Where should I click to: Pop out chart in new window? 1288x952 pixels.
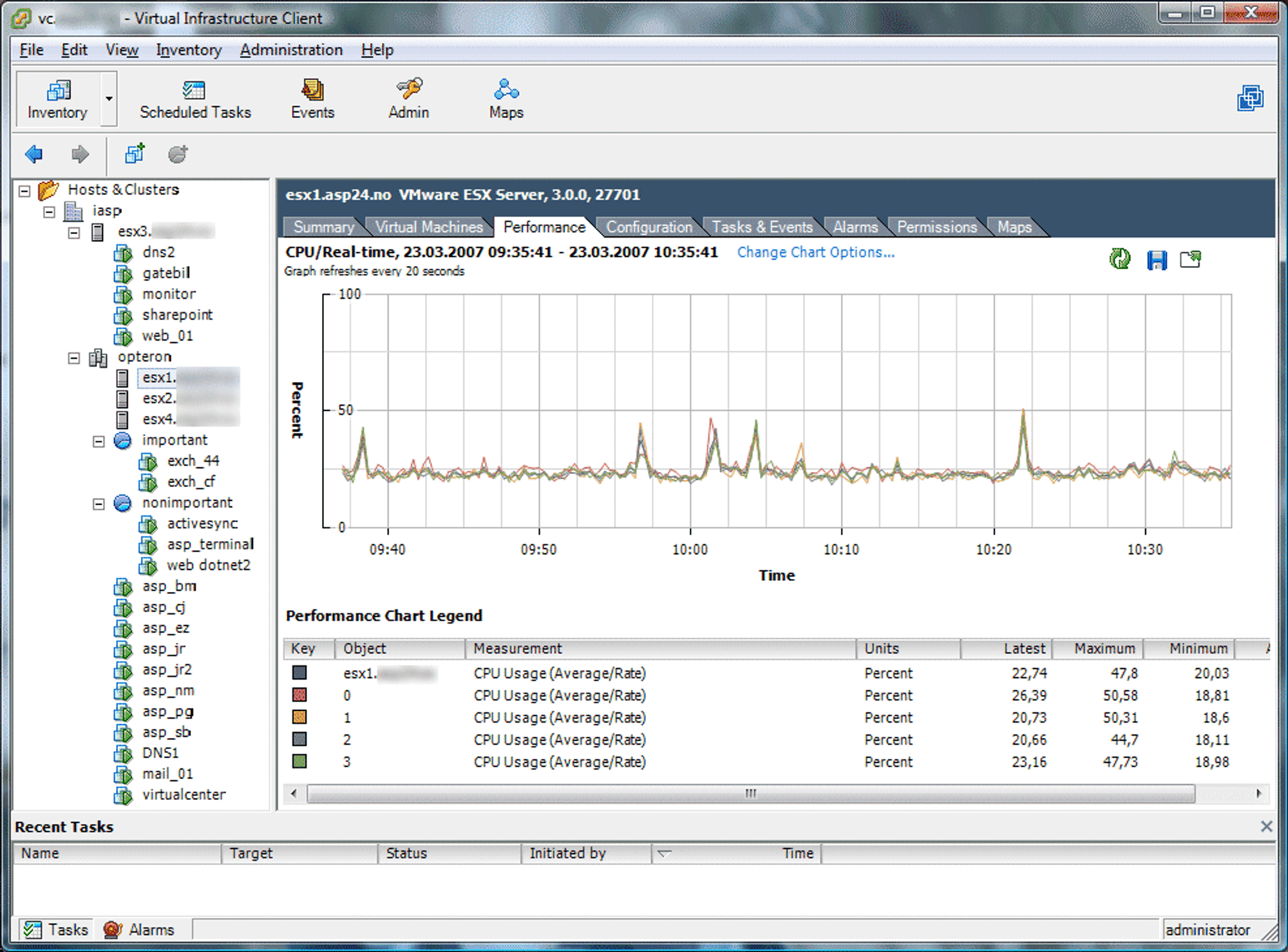point(1190,259)
